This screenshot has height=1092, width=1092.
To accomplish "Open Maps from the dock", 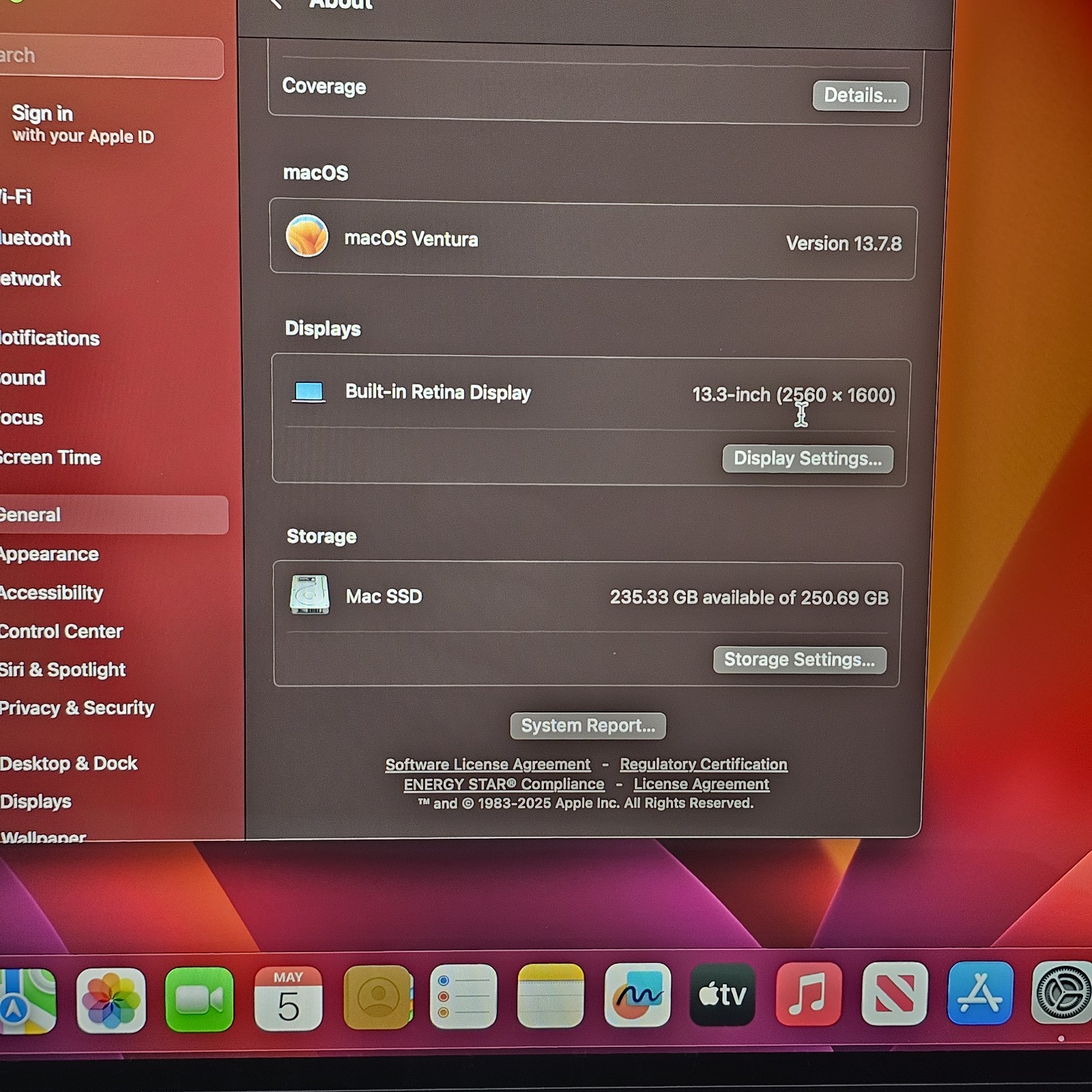I will pyautogui.click(x=27, y=1000).
